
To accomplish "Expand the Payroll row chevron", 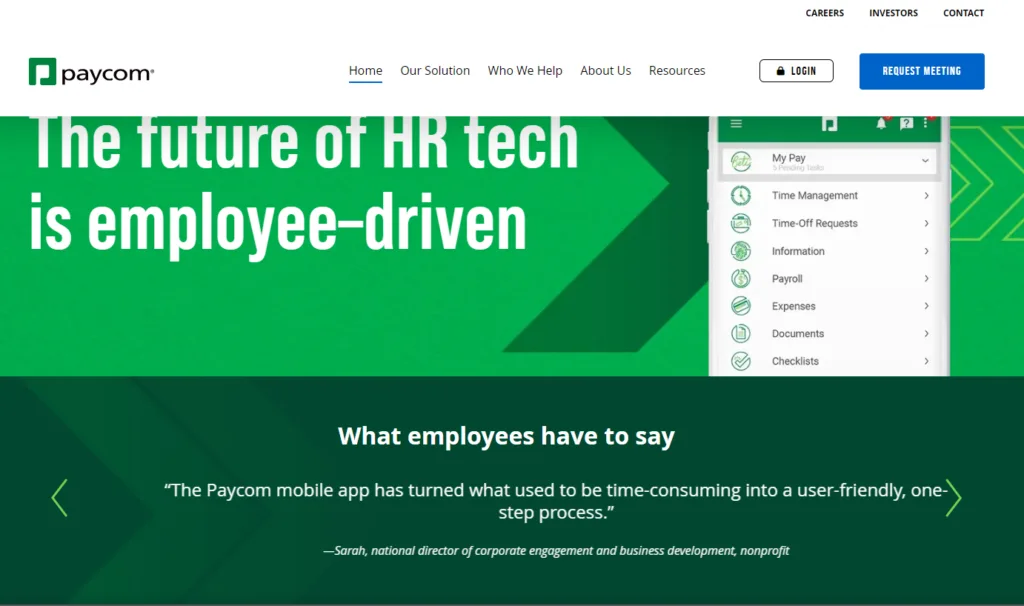I will click(928, 278).
